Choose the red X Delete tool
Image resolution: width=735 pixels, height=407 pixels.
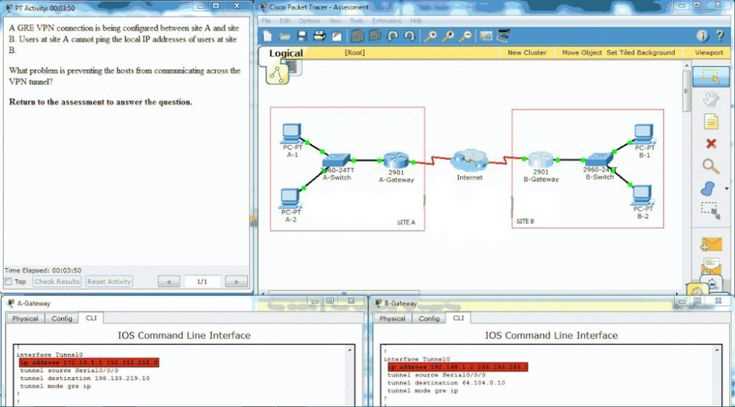[711, 143]
